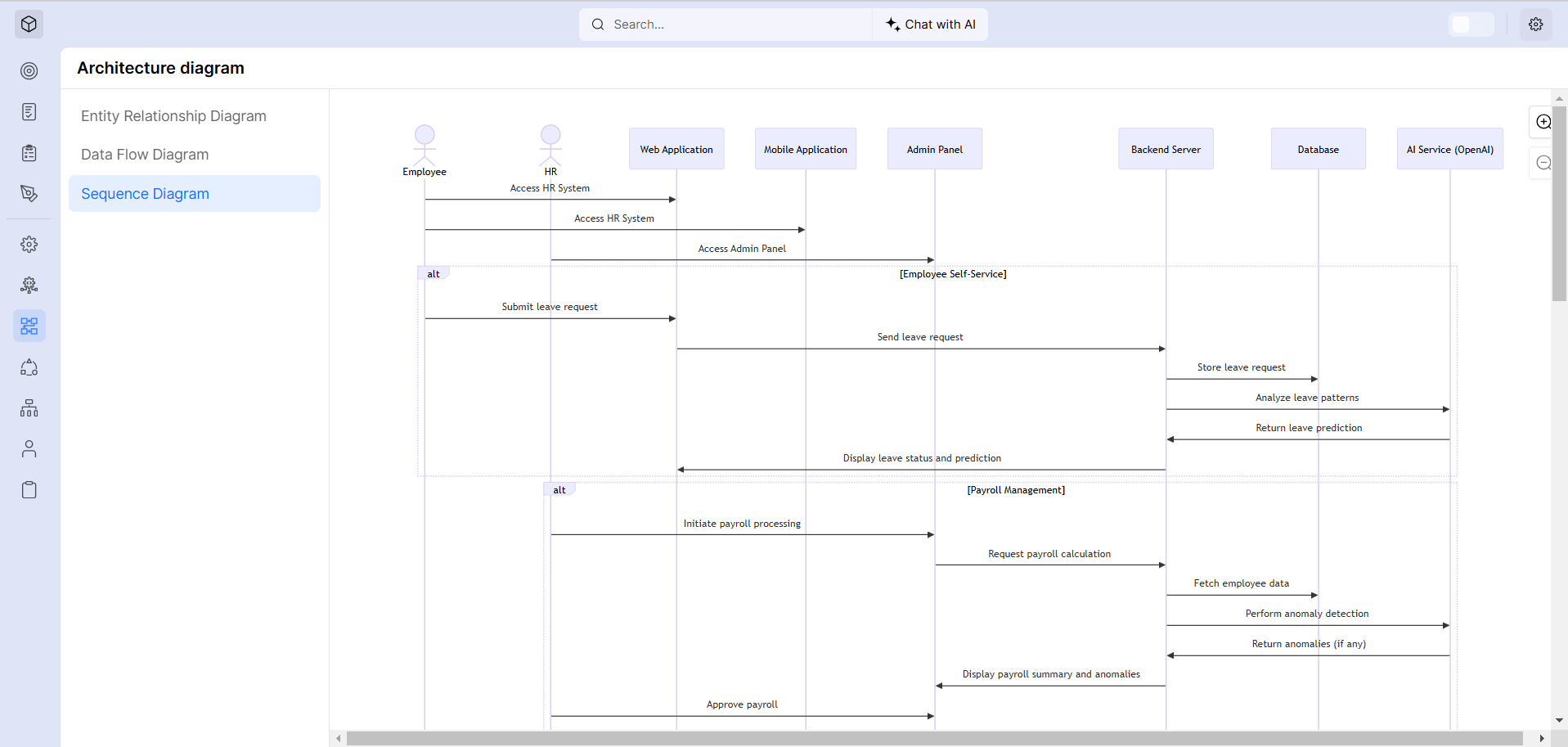Click the scroll up arrow
The height and width of the screenshot is (747, 1568).
pos(1559,98)
